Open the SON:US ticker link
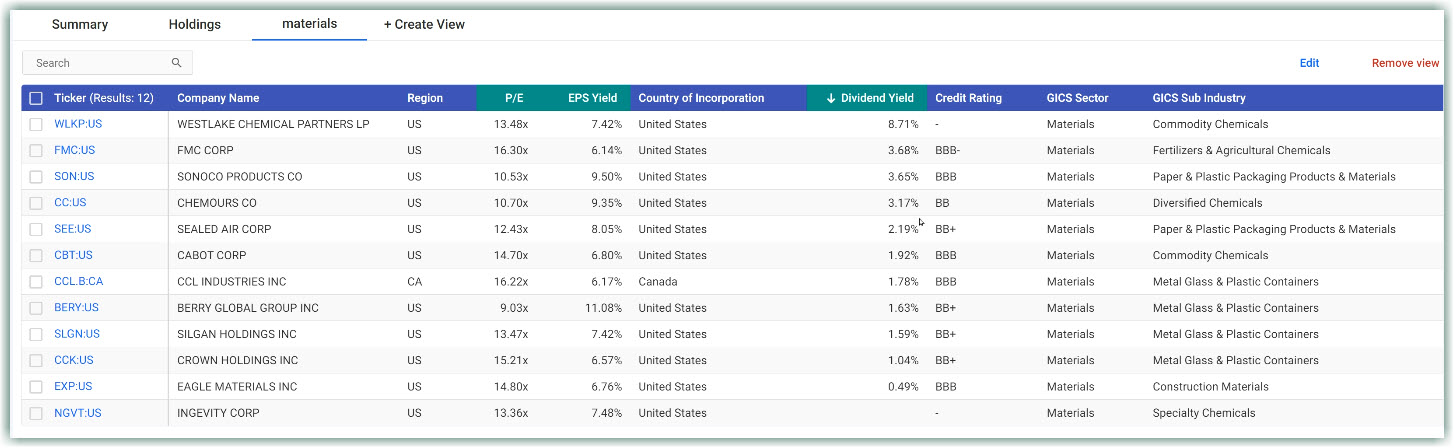 (x=74, y=177)
